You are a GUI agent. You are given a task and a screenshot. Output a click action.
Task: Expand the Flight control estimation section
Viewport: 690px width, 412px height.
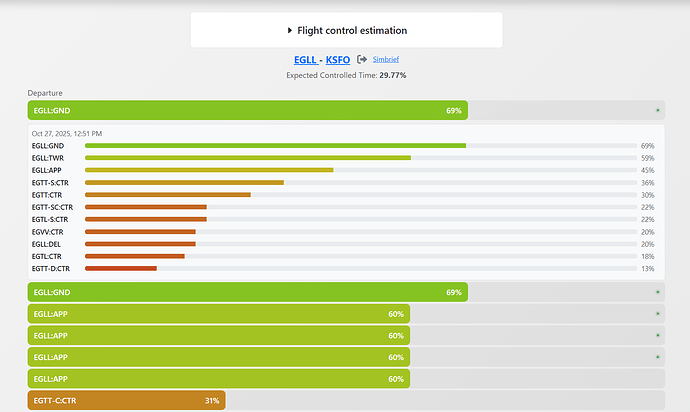click(346, 31)
